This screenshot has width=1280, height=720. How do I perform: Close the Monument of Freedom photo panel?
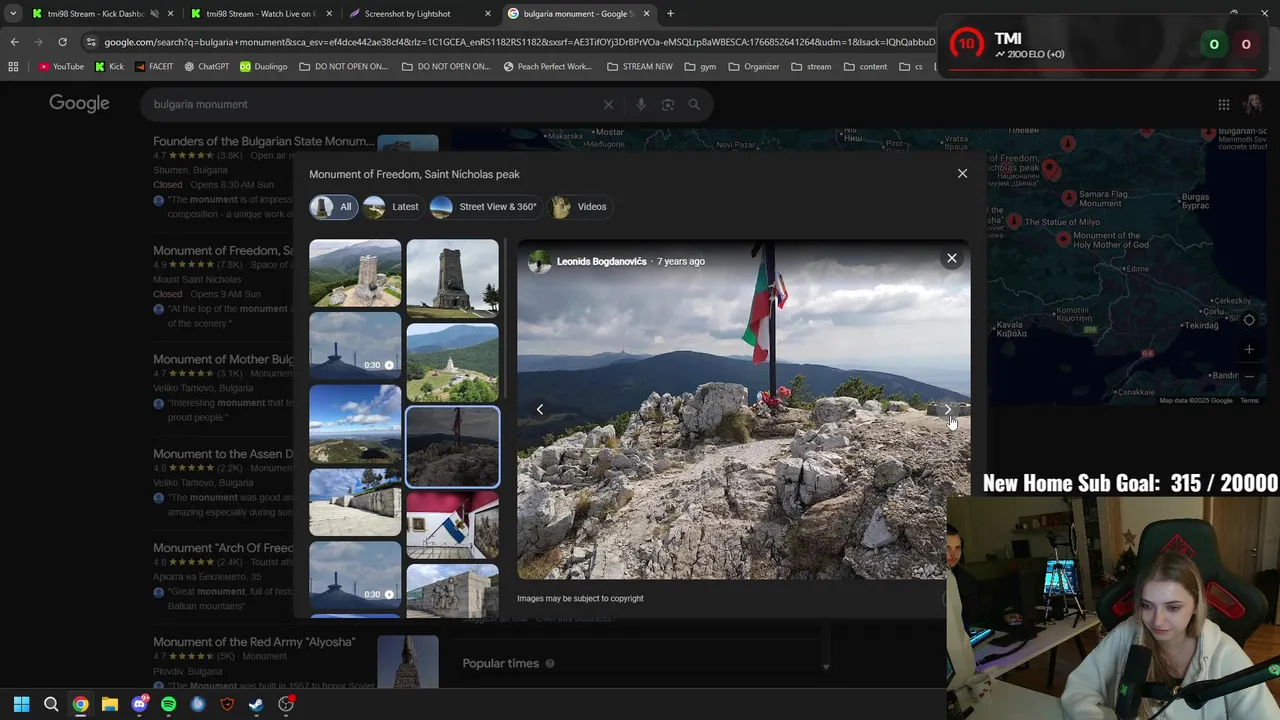point(962,173)
